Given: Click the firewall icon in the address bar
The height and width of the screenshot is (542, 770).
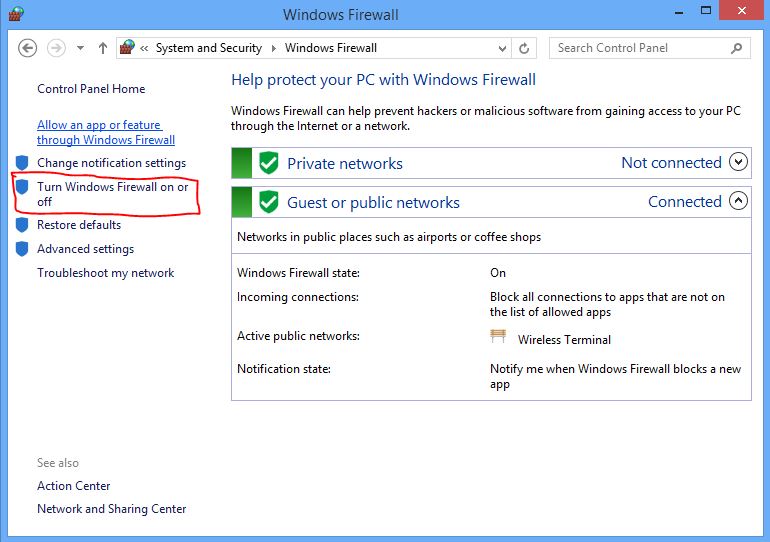Looking at the screenshot, I should (127, 48).
